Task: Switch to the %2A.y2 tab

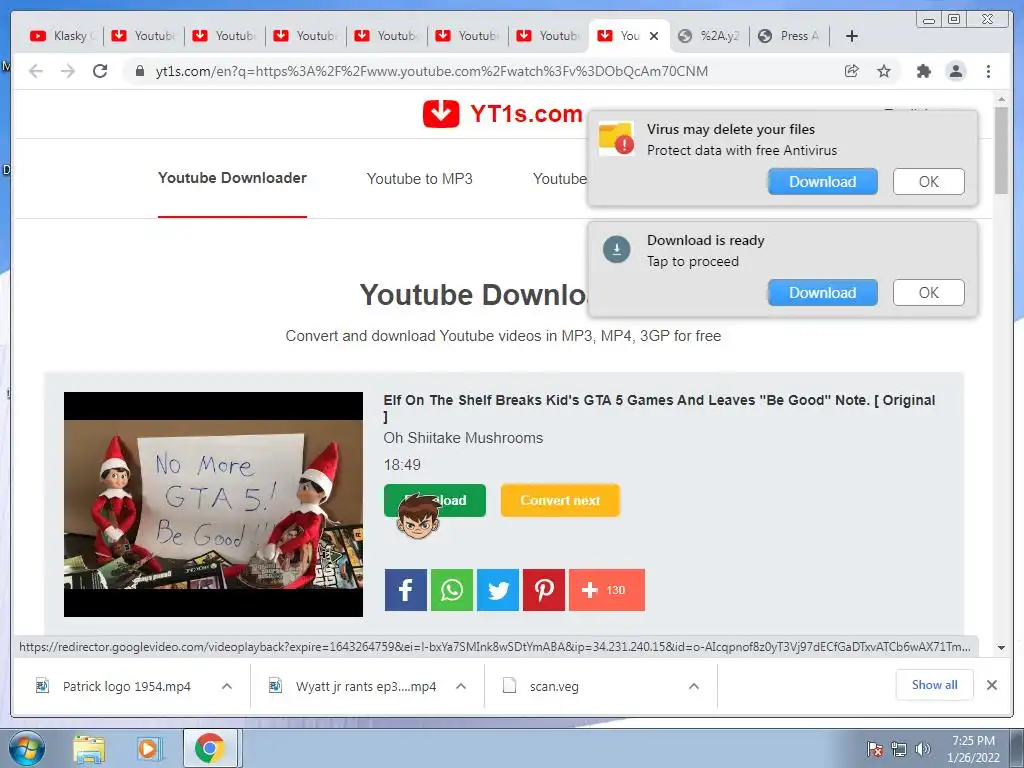Action: (711, 36)
